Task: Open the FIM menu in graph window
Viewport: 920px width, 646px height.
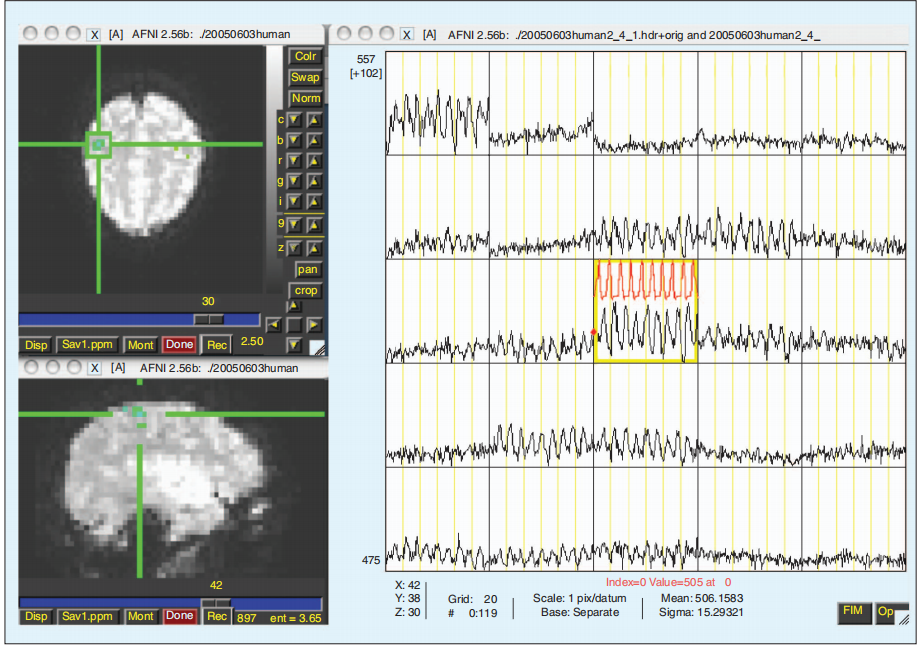Action: 852,612
